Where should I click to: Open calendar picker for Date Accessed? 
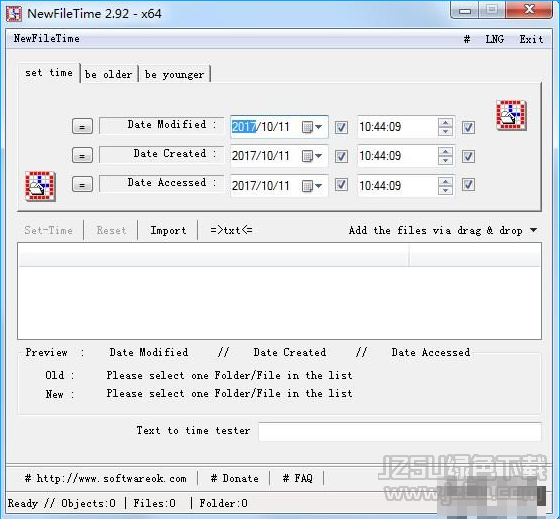click(312, 186)
